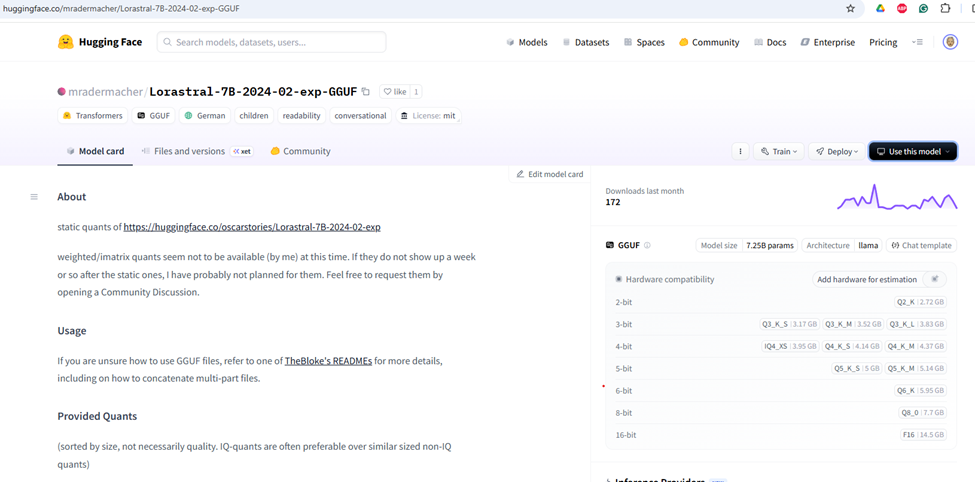This screenshot has height=482, width=975.
Task: Click the downloads last month chart
Action: pos(896,198)
